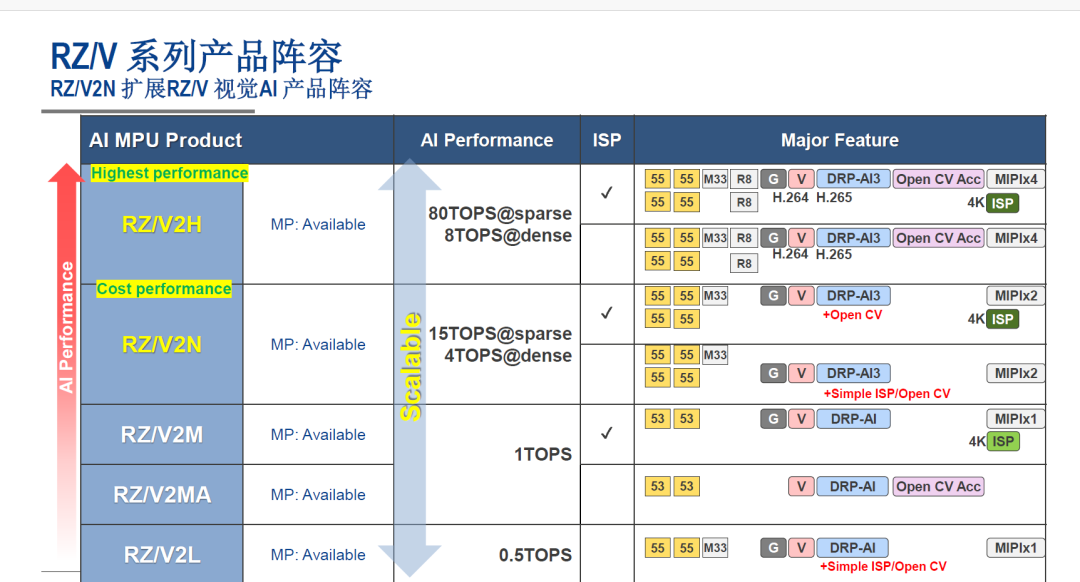Click the RZ/V2H product cell

coord(162,225)
